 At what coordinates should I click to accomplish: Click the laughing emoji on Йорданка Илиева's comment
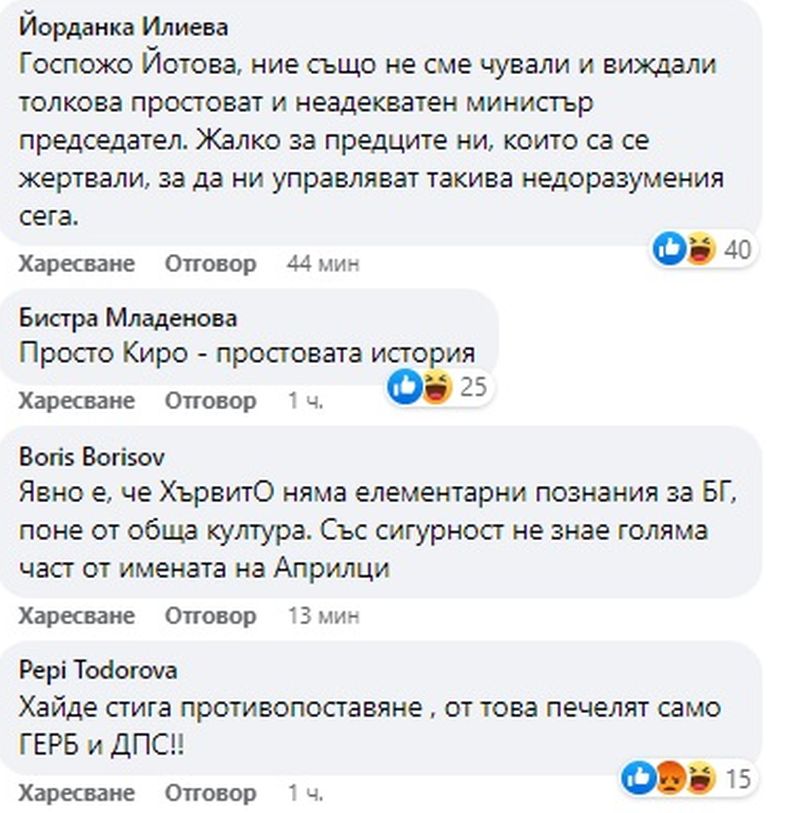[x=701, y=248]
